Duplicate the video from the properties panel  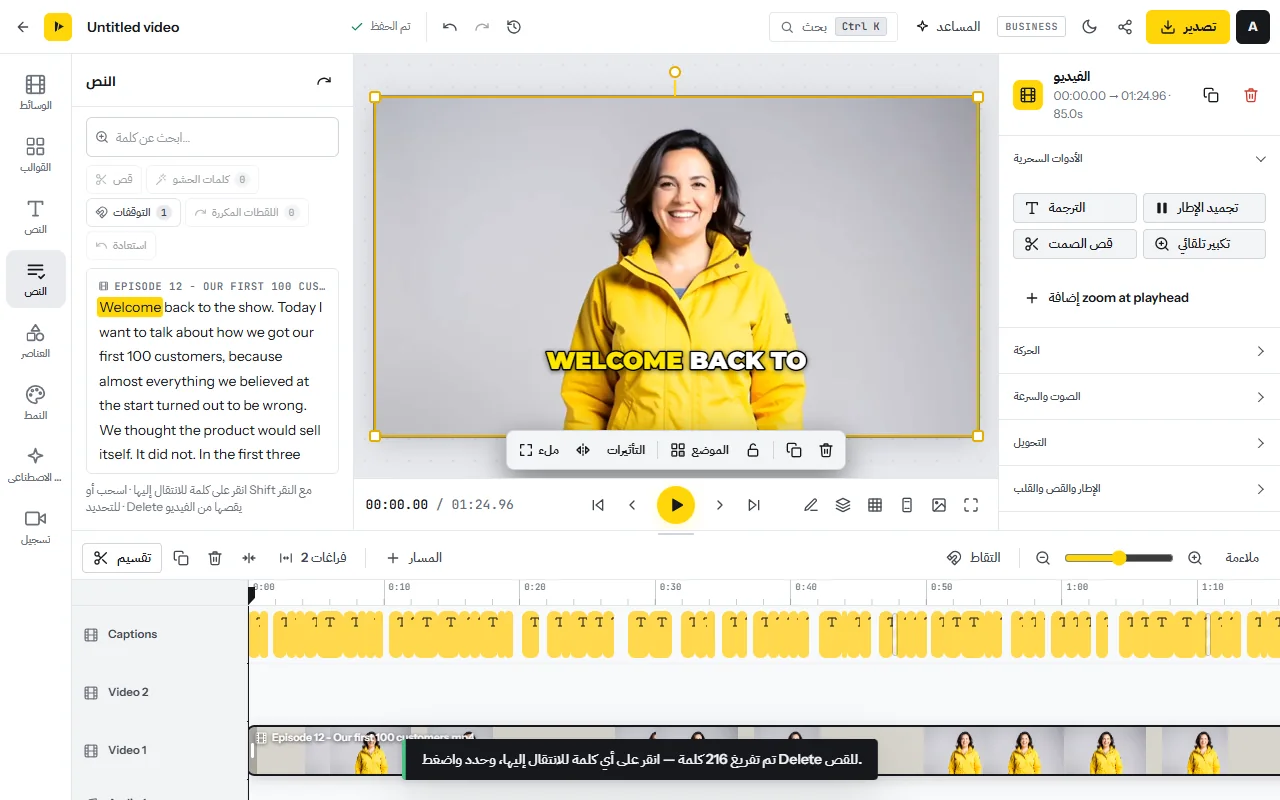tap(1211, 95)
